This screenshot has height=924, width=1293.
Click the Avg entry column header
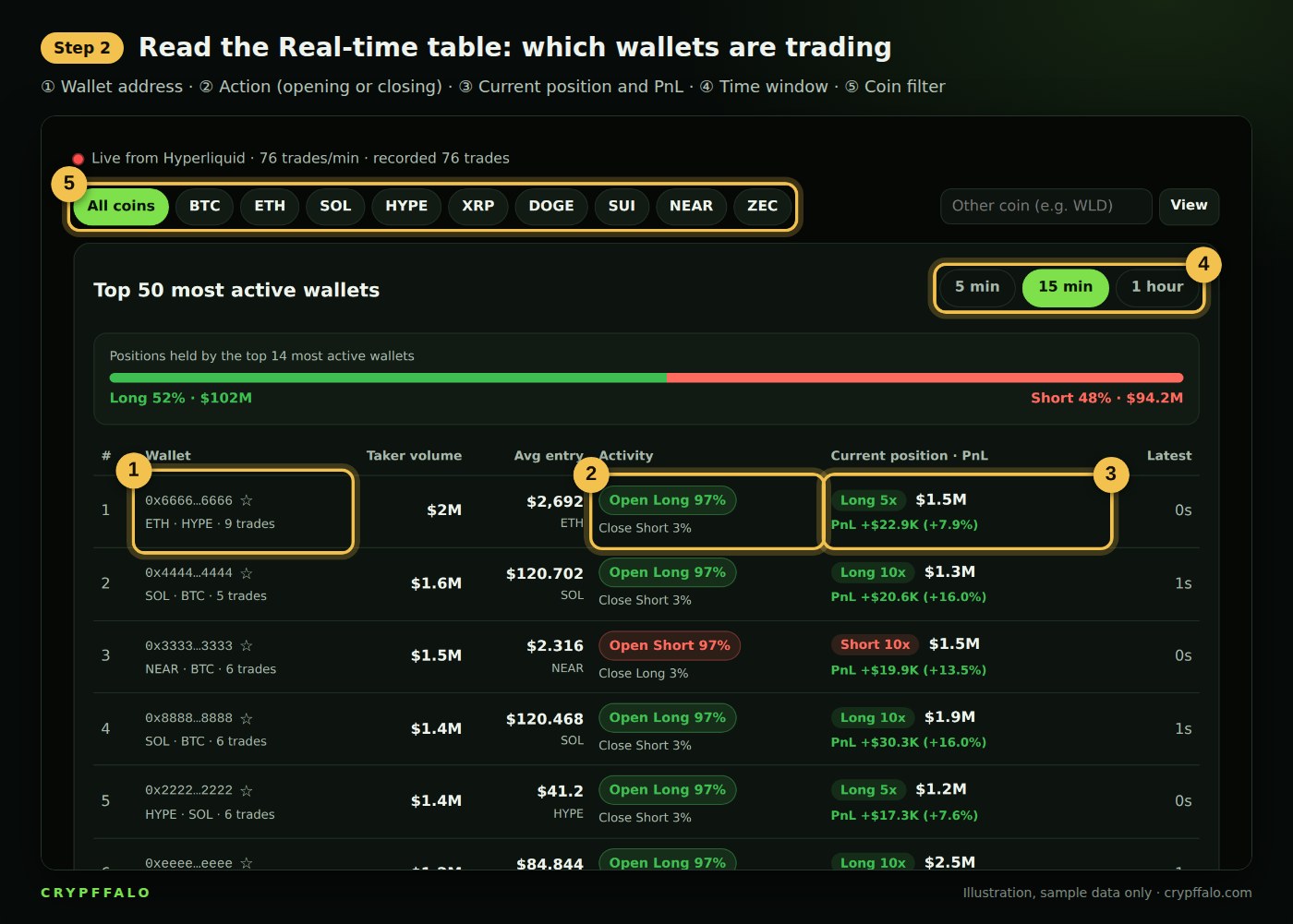(x=549, y=456)
